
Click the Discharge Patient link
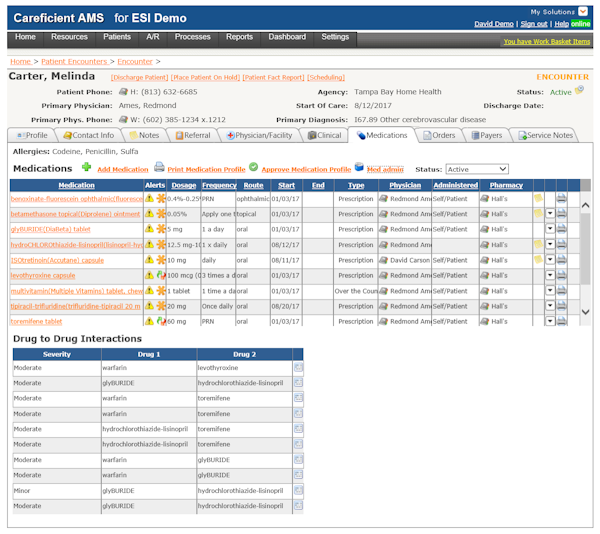(x=139, y=77)
